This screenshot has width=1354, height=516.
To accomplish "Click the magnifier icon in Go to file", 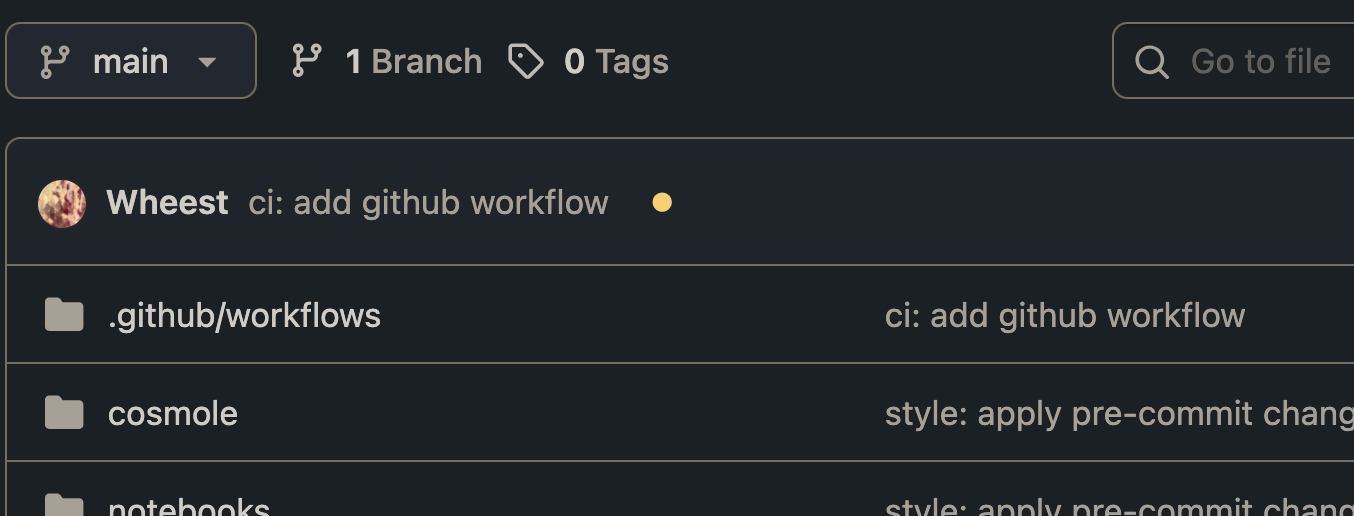I will click(1152, 62).
